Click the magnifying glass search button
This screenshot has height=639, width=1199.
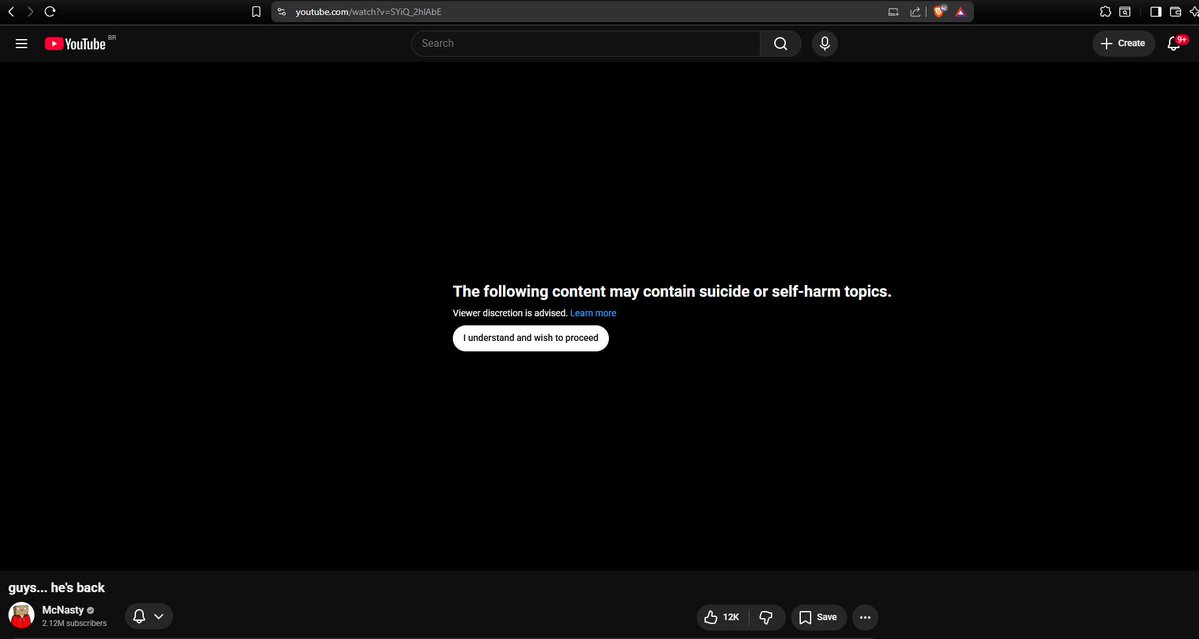pyautogui.click(x=781, y=44)
